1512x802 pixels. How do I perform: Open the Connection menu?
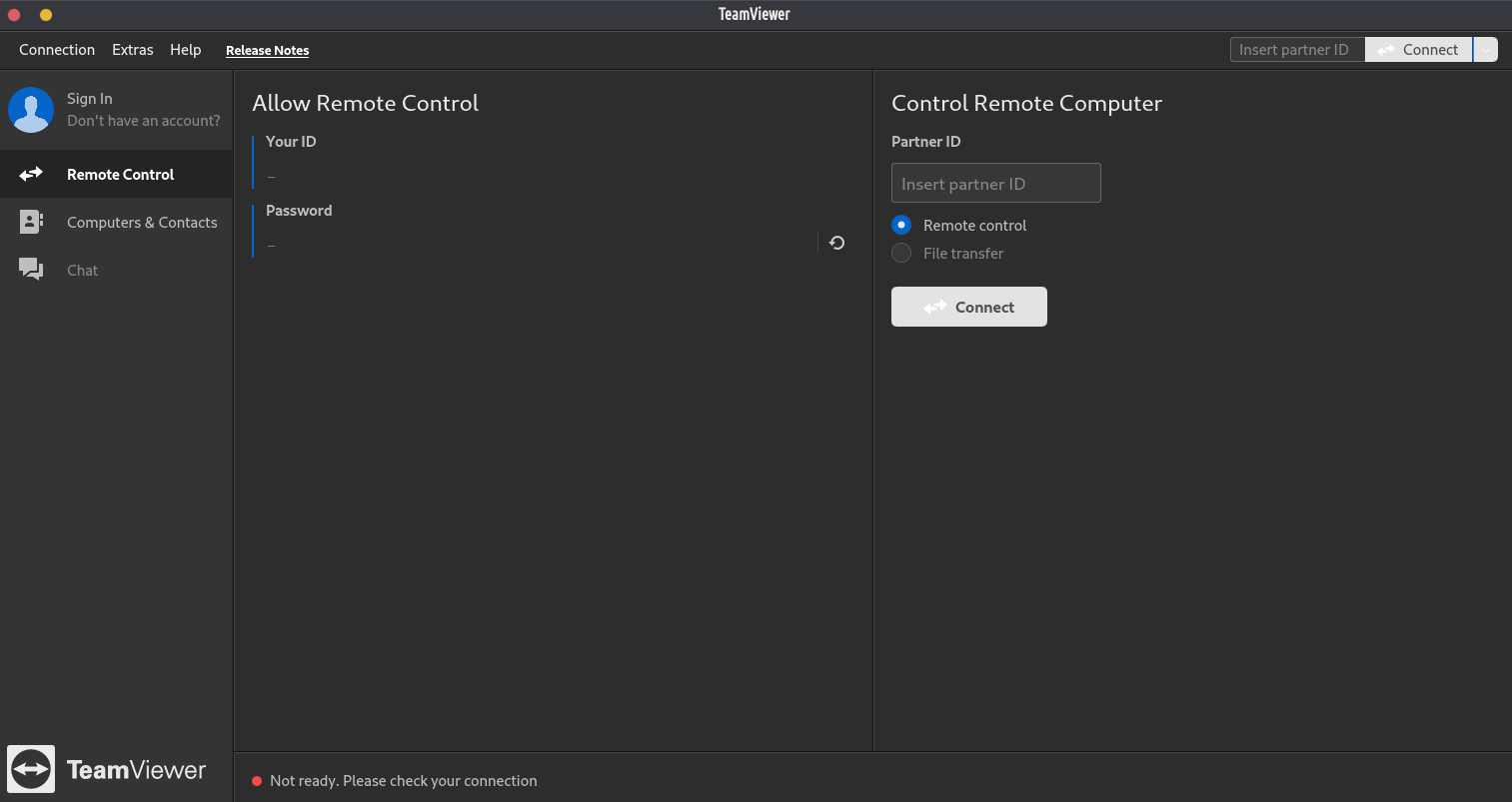[x=57, y=50]
